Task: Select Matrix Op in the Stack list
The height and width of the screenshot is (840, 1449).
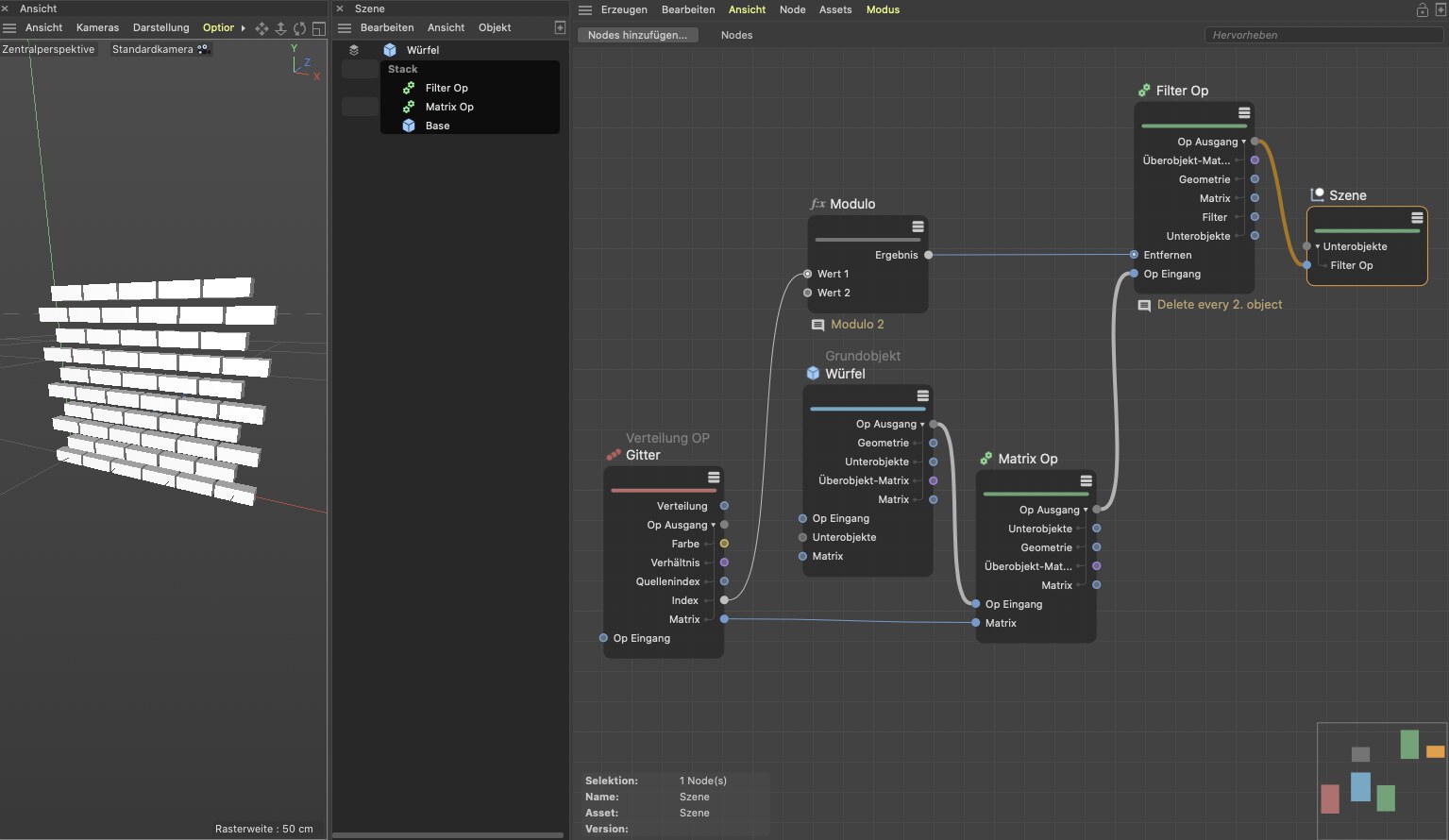Action: pos(449,107)
